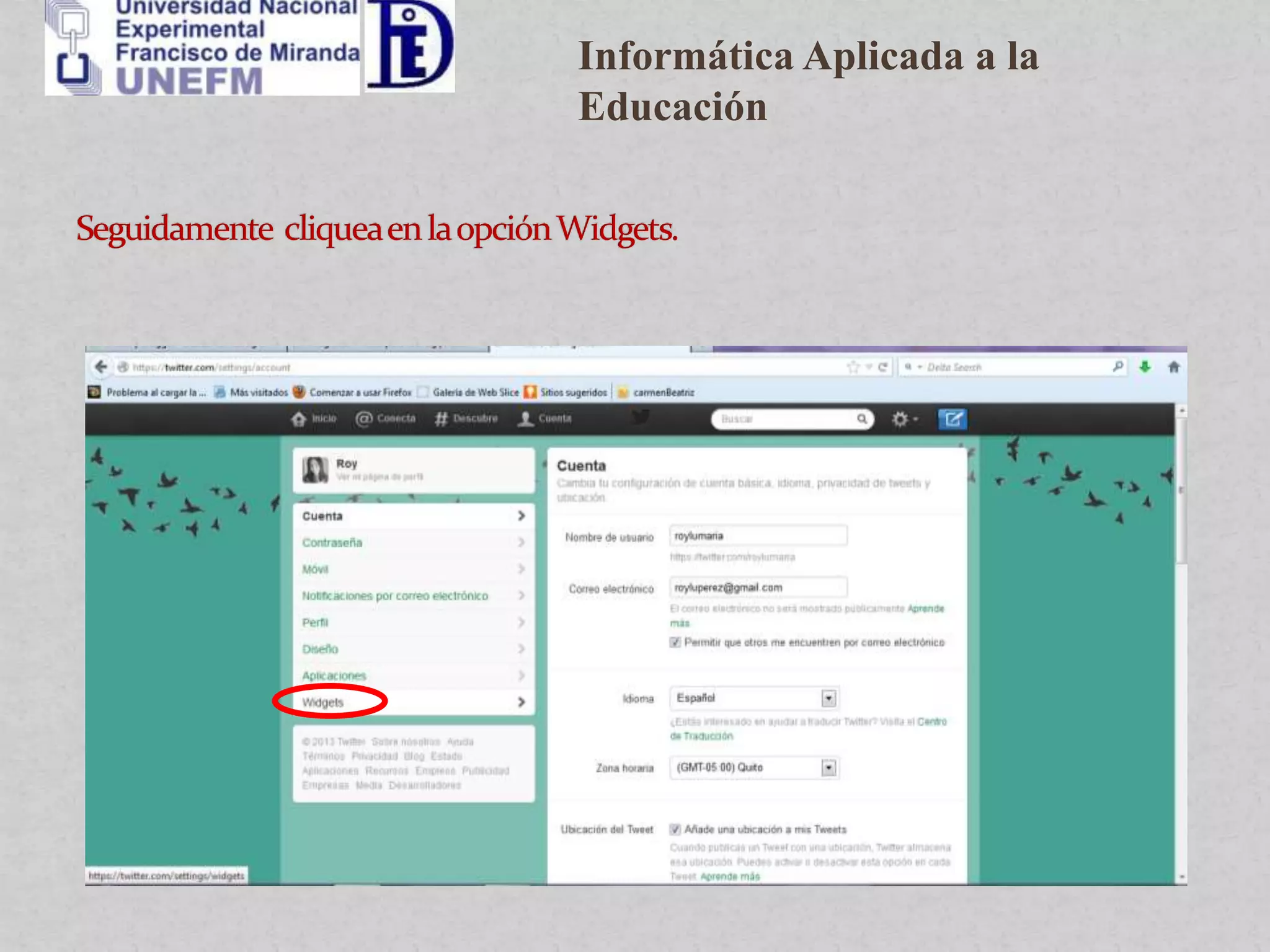Screen dimensions: 1270x952
Task: Toggle Añade una ubicación a mis Tweets checkbox
Action: [x=675, y=829]
